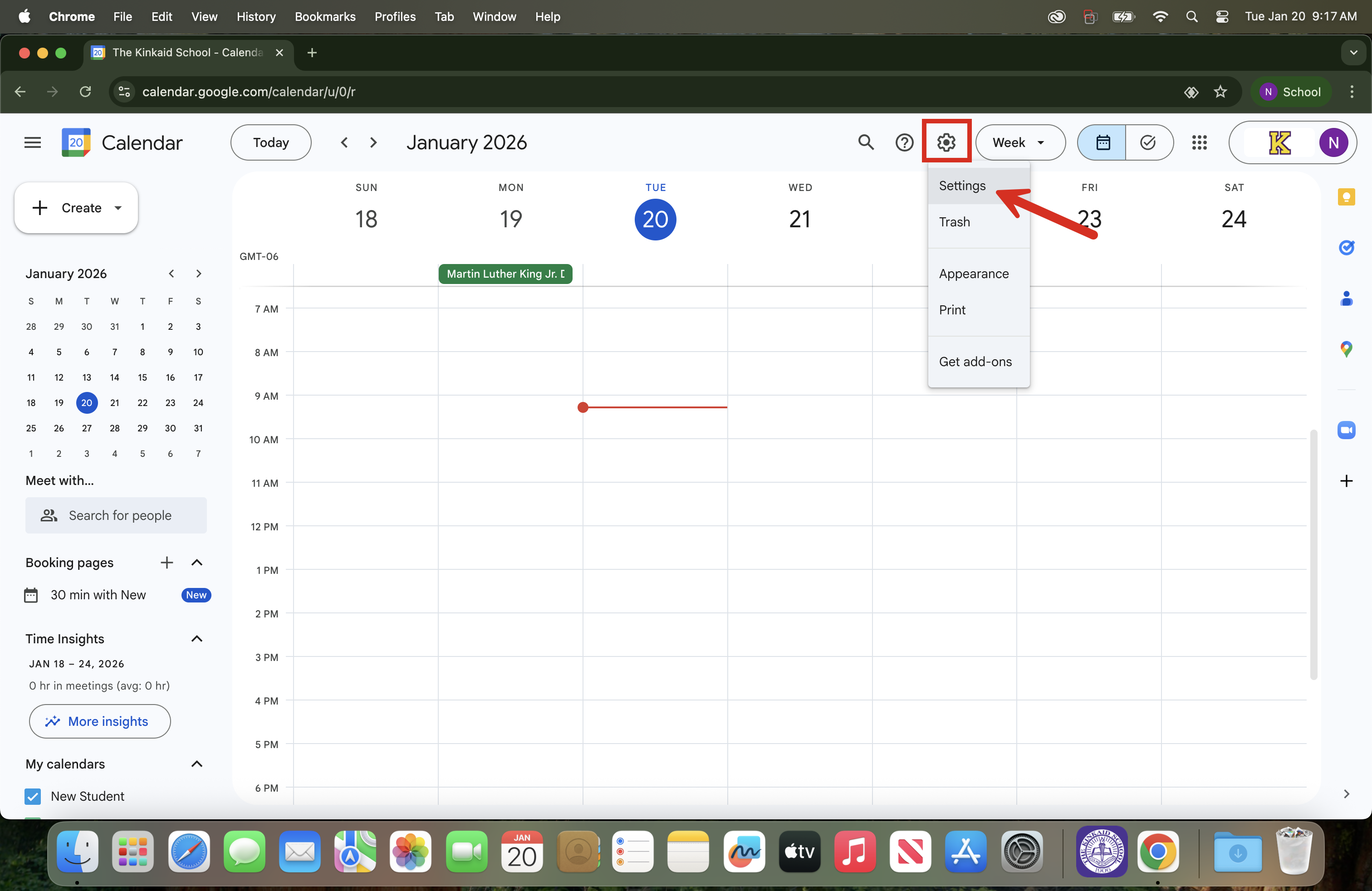Open the Week view dropdown

pos(1019,142)
